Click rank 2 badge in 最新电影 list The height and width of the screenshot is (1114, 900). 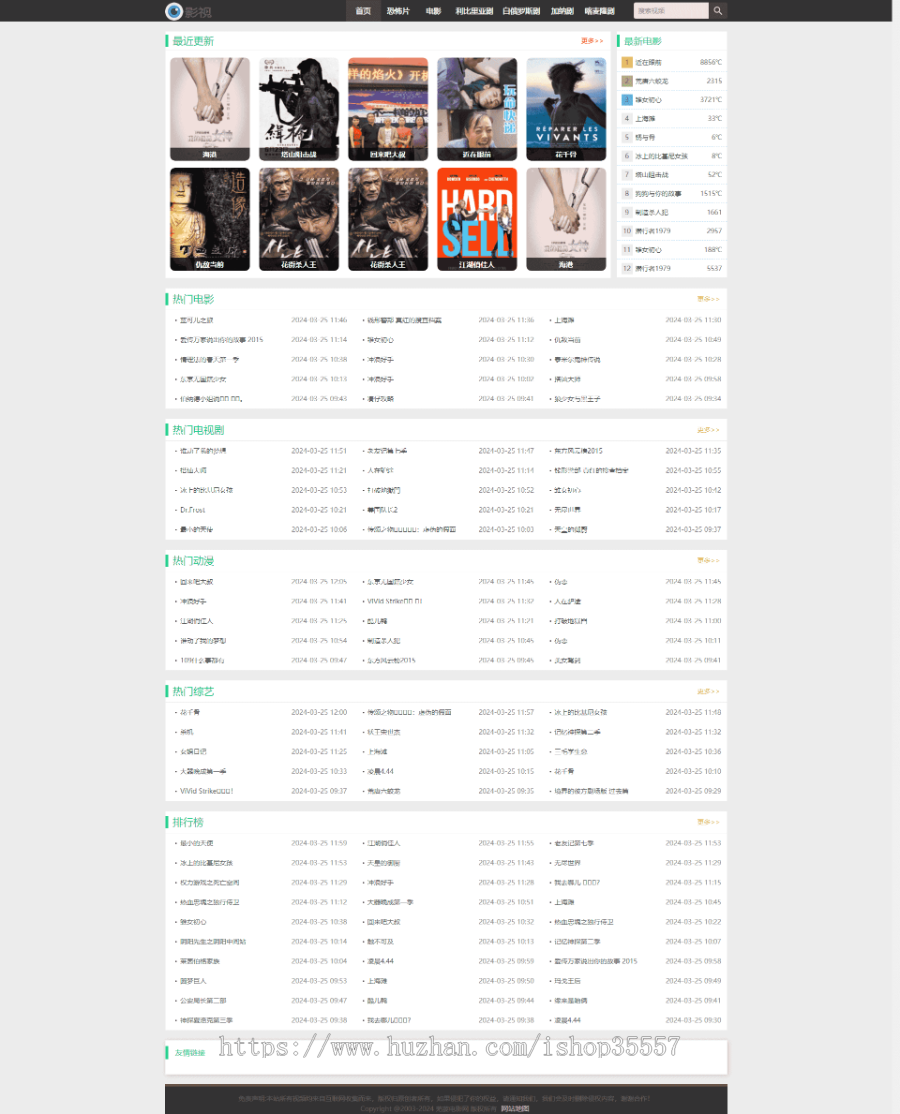coord(627,81)
